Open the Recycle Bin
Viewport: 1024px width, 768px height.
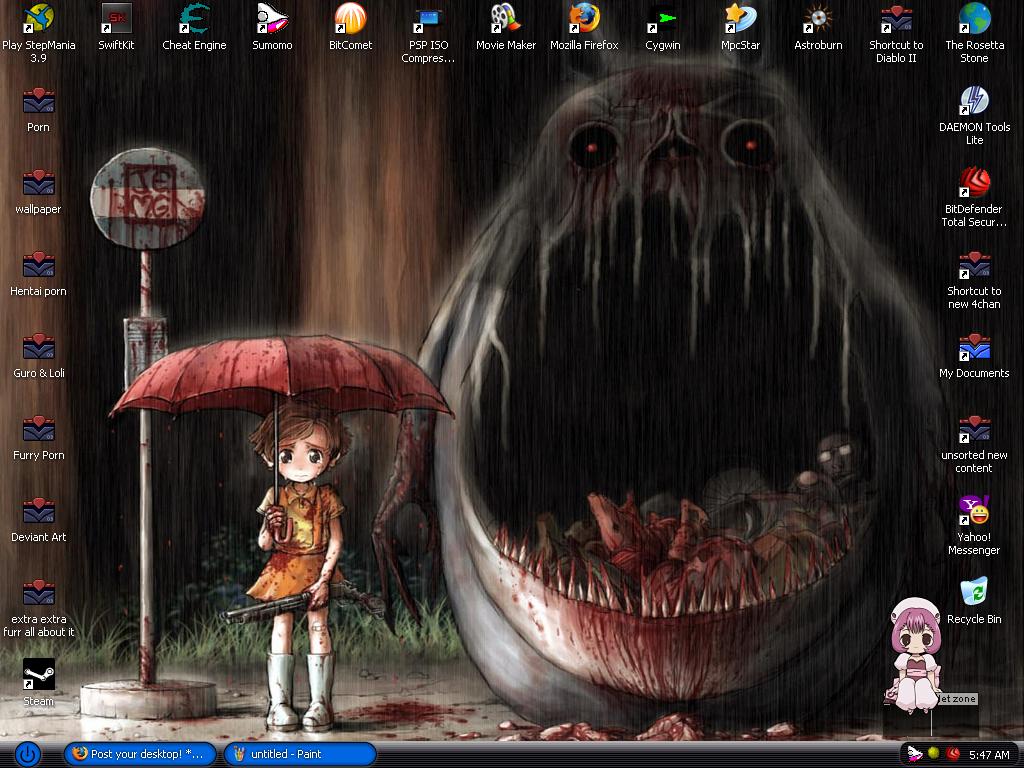click(x=974, y=593)
